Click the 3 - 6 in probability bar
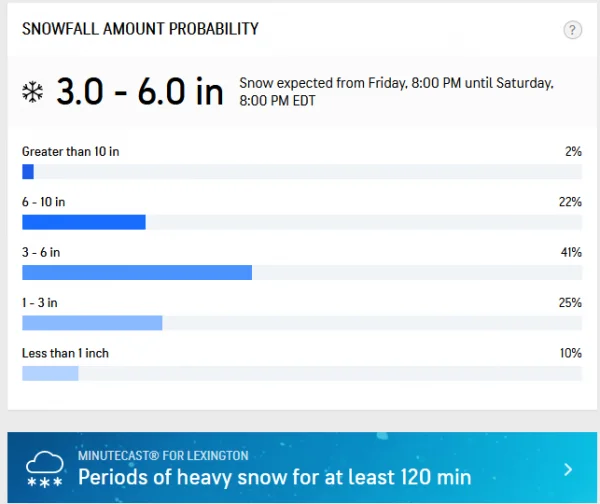This screenshot has width=600, height=504. [x=302, y=272]
